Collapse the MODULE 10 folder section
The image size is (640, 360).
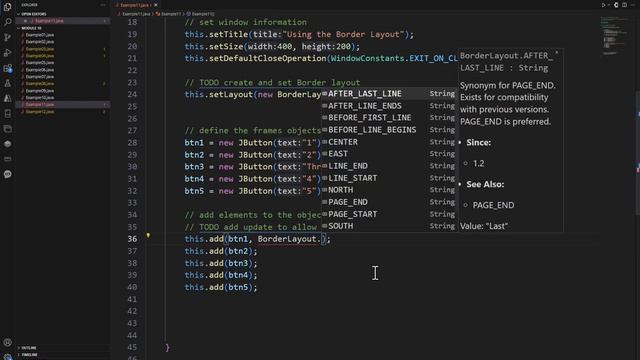[62, 28]
